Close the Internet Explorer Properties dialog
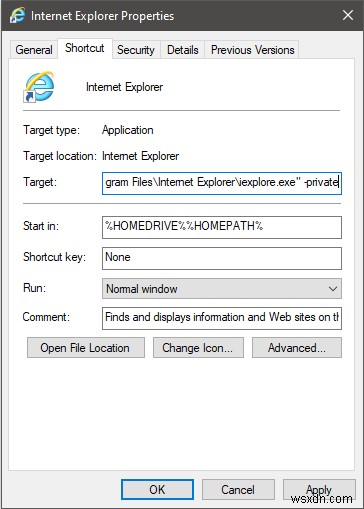This screenshot has height=509, width=364. pyautogui.click(x=348, y=15)
